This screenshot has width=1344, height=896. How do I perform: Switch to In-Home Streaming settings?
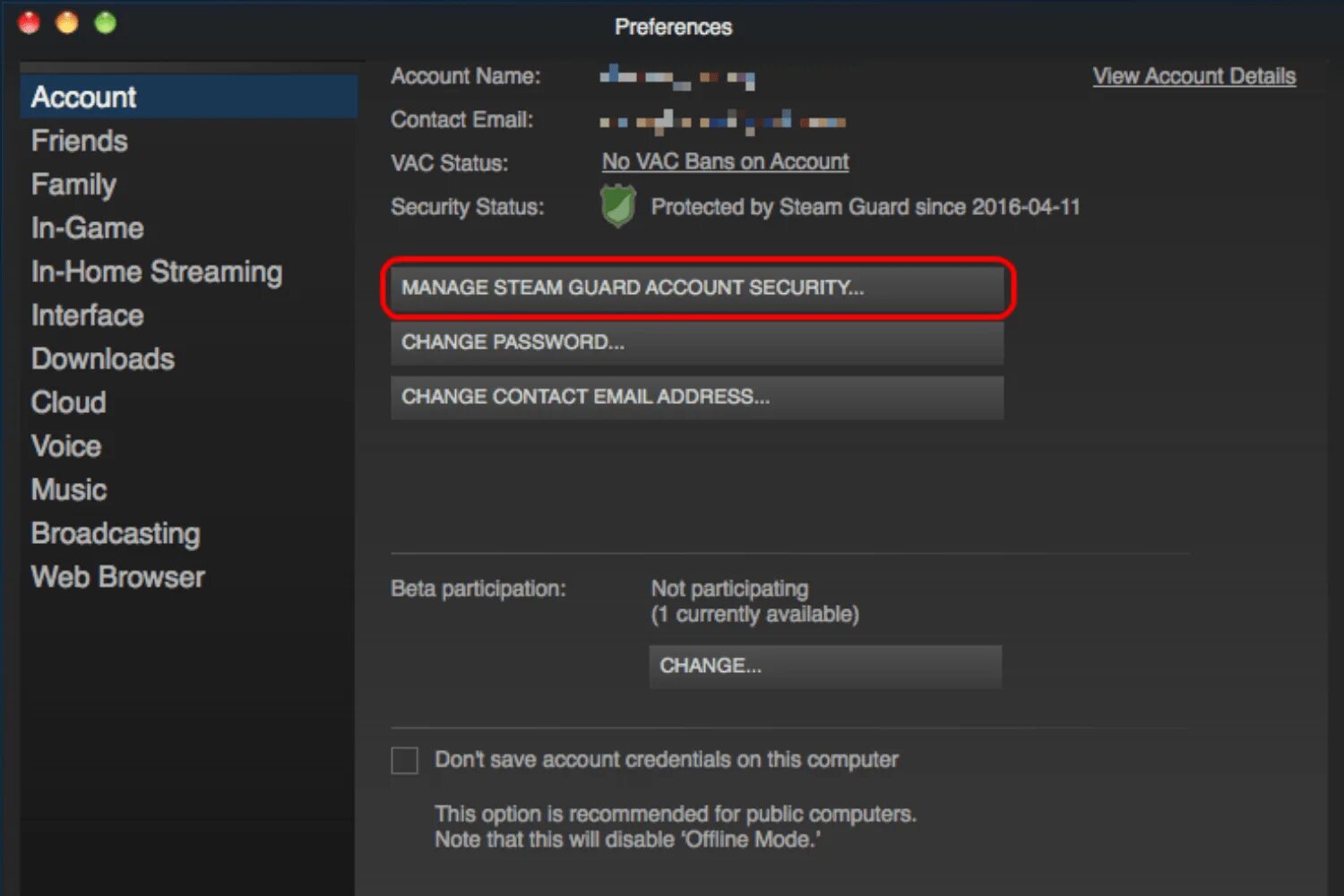coord(157,271)
